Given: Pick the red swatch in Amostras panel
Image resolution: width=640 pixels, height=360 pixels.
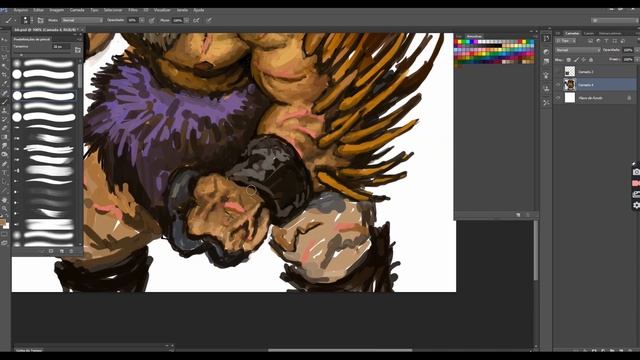Looking at the screenshot, I should tap(457, 42).
